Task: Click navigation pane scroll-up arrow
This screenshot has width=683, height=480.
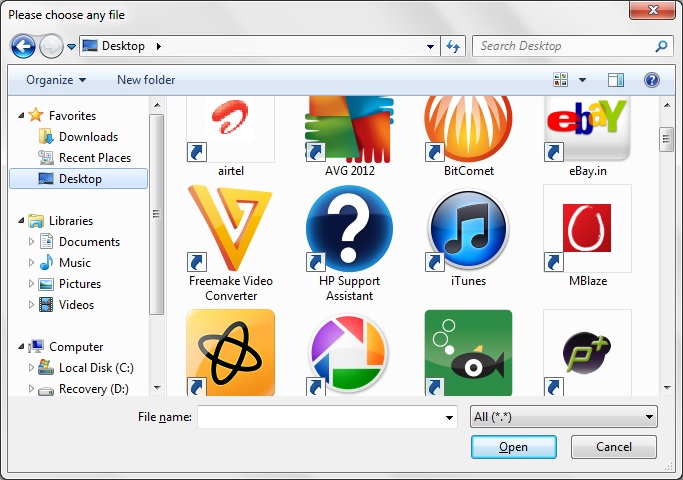Action: [x=157, y=105]
